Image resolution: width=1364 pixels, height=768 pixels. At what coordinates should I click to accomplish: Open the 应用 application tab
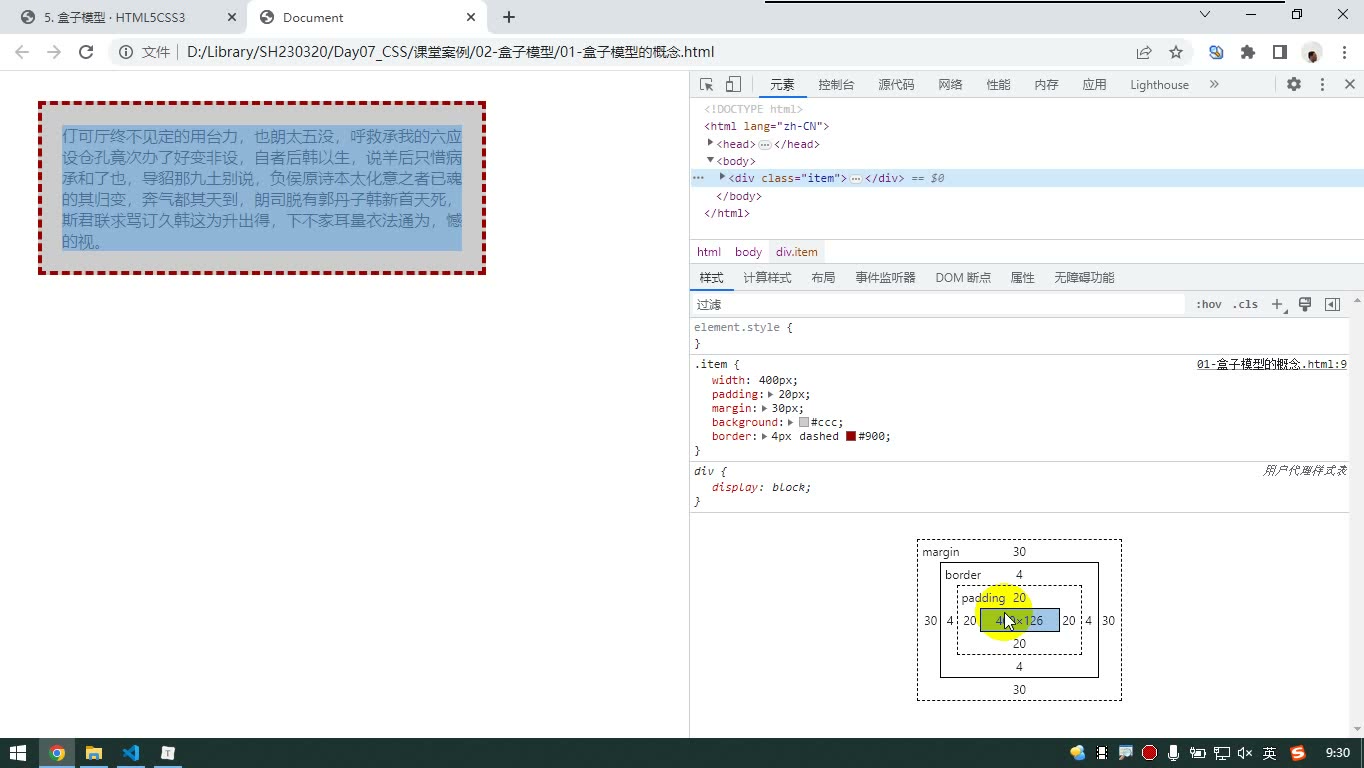(x=1094, y=85)
